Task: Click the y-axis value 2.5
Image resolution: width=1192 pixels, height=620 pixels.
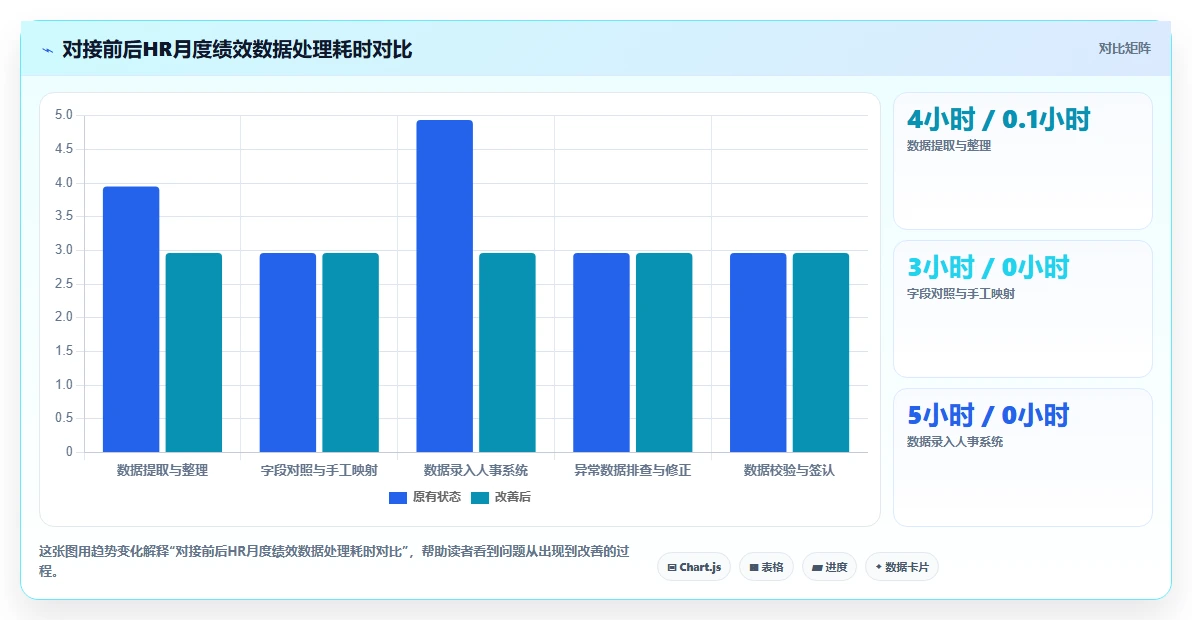Action: coord(64,284)
